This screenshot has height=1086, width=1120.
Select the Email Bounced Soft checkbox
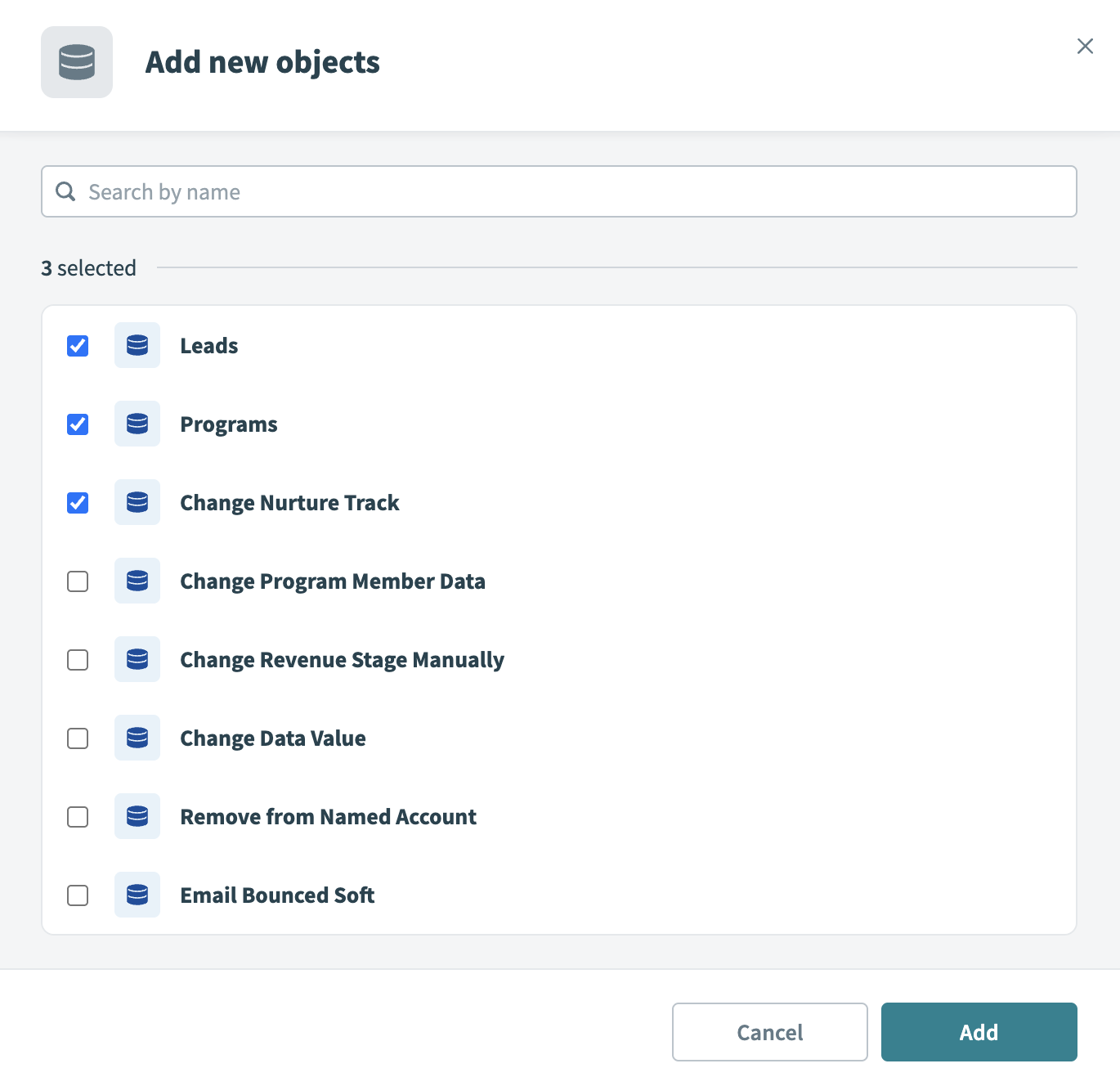pyautogui.click(x=78, y=895)
